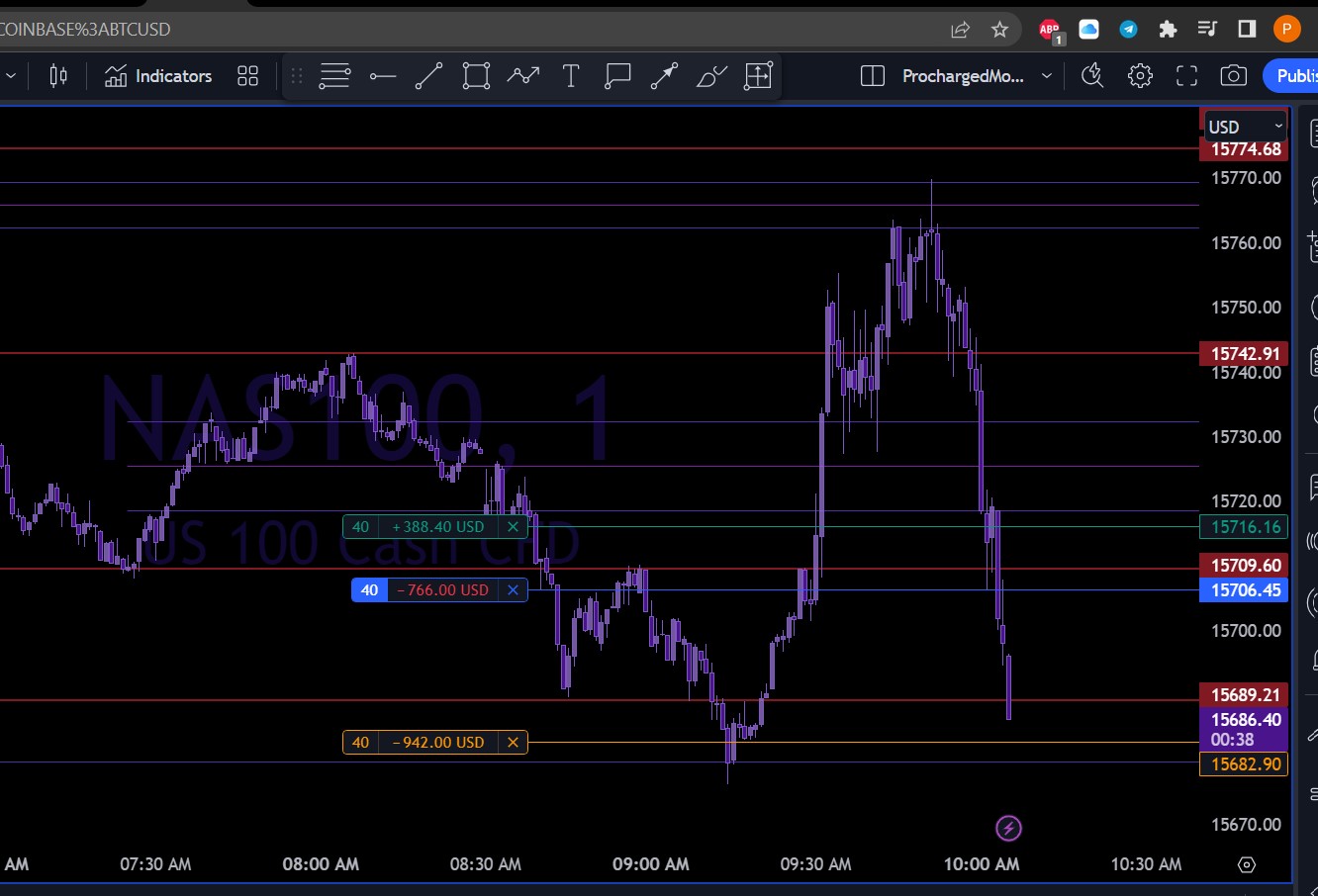The width and height of the screenshot is (1318, 896).
Task: Open the browser media controls
Action: tap(1207, 30)
